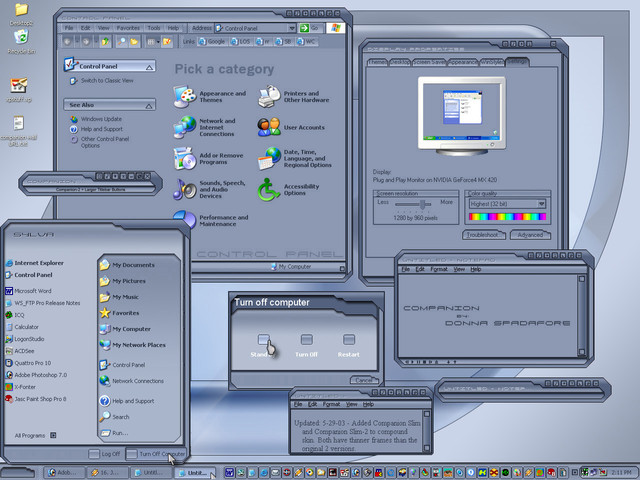Click the monitor preview thumbnail
The height and width of the screenshot is (480, 640).
tap(462, 114)
